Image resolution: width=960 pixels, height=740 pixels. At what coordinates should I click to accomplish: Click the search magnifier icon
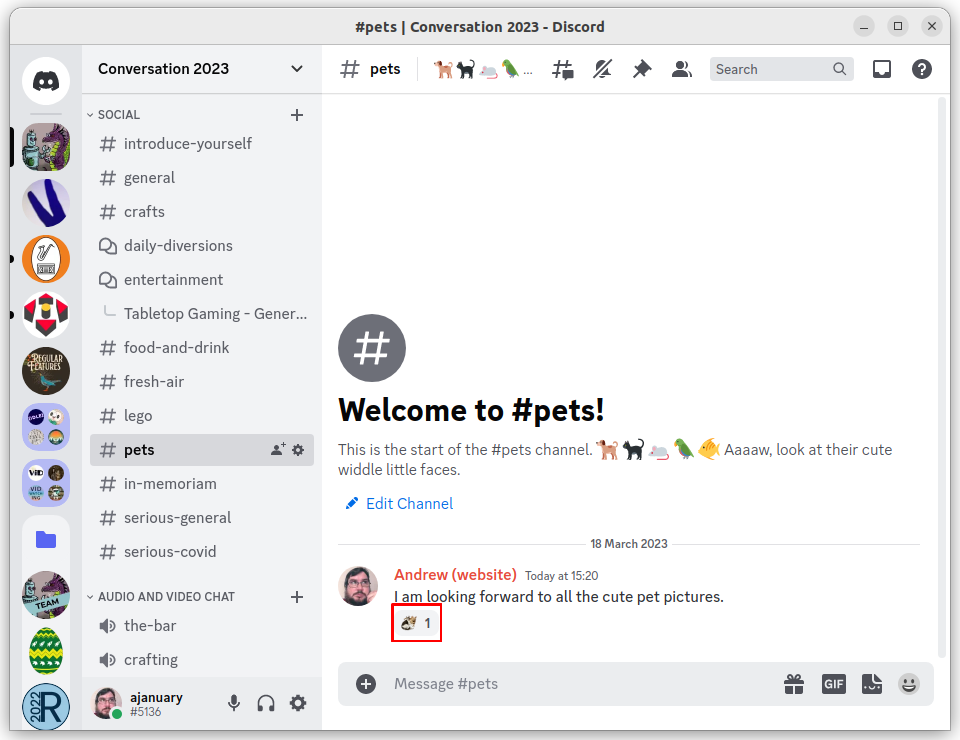tap(839, 69)
